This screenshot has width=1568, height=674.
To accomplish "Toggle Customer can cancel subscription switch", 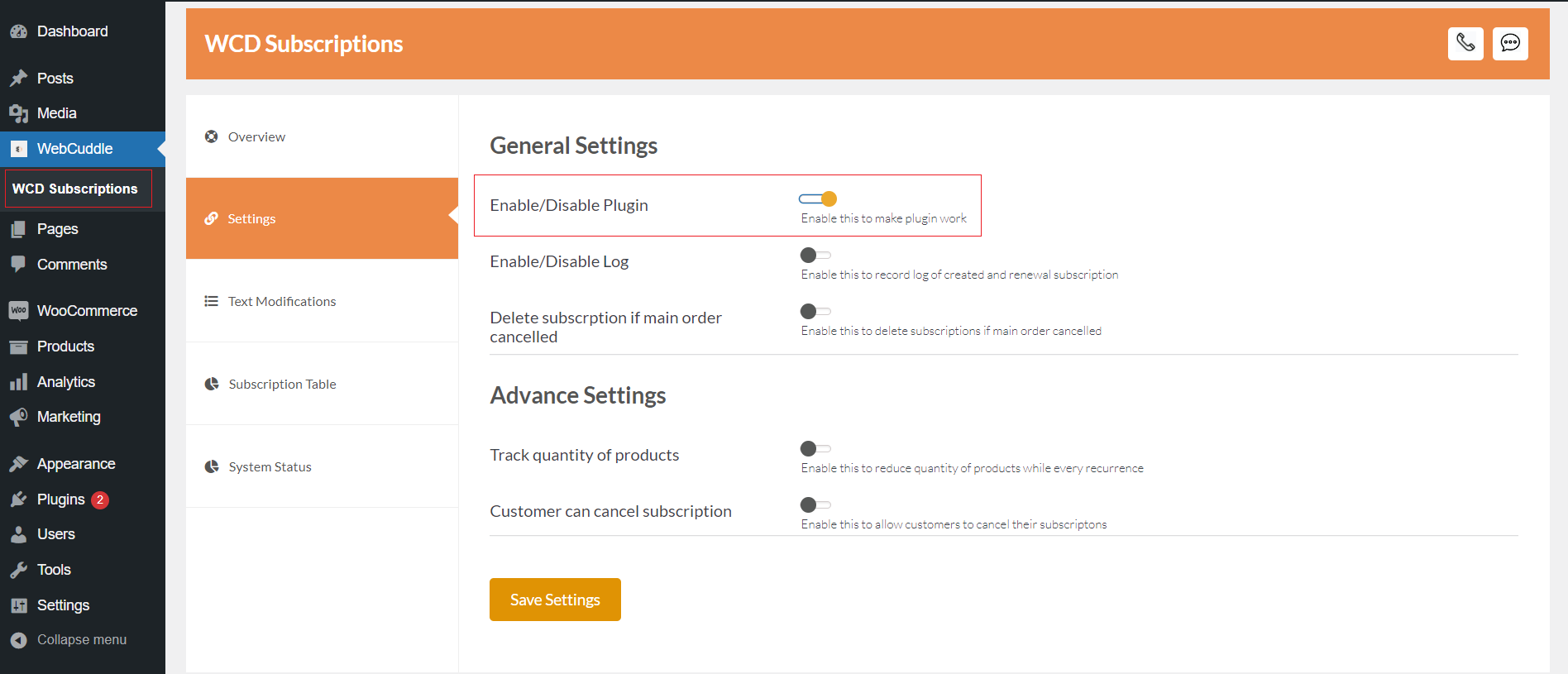I will 815,504.
